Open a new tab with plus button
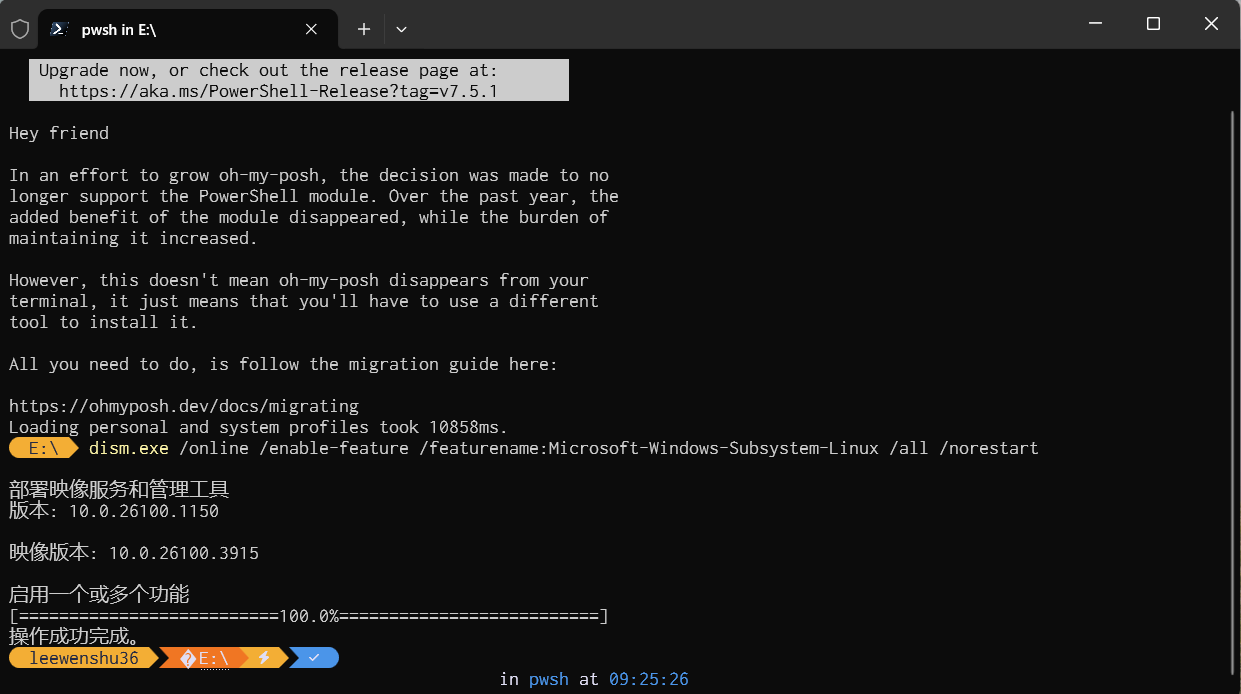 pos(364,29)
